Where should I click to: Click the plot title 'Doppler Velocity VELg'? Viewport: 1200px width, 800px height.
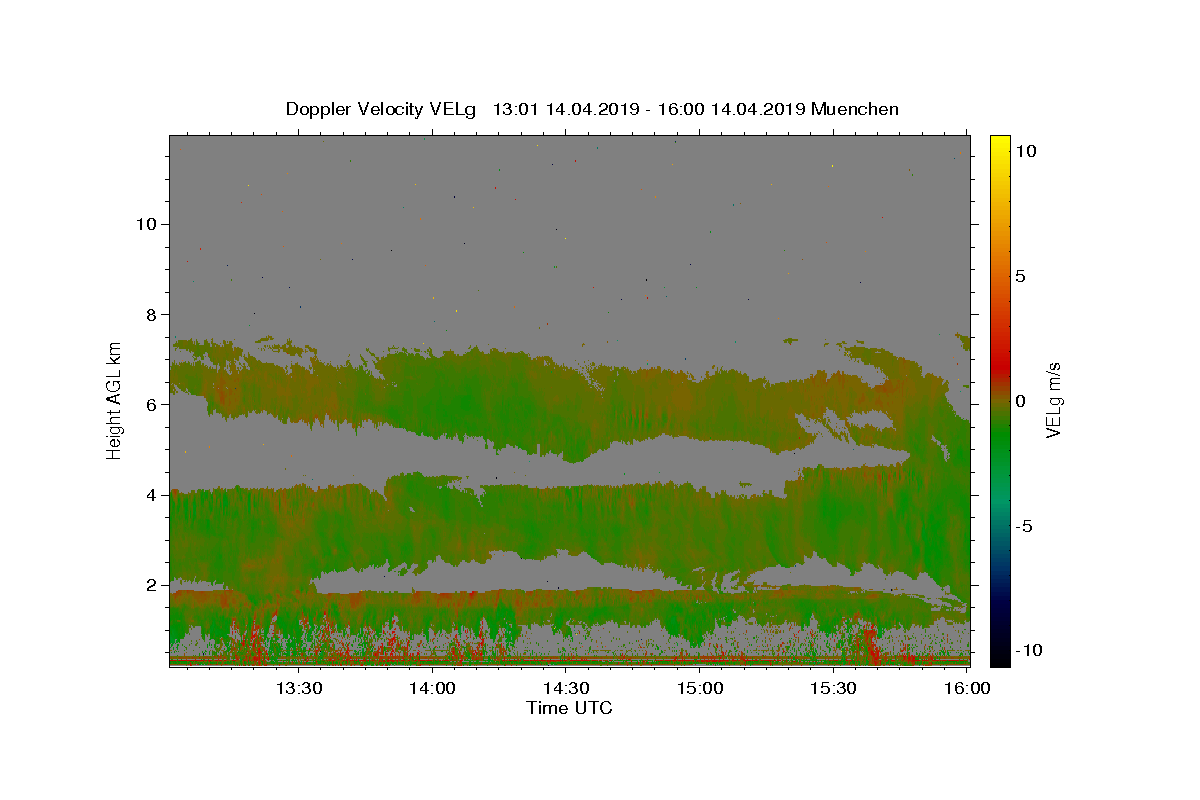pyautogui.click(x=383, y=109)
